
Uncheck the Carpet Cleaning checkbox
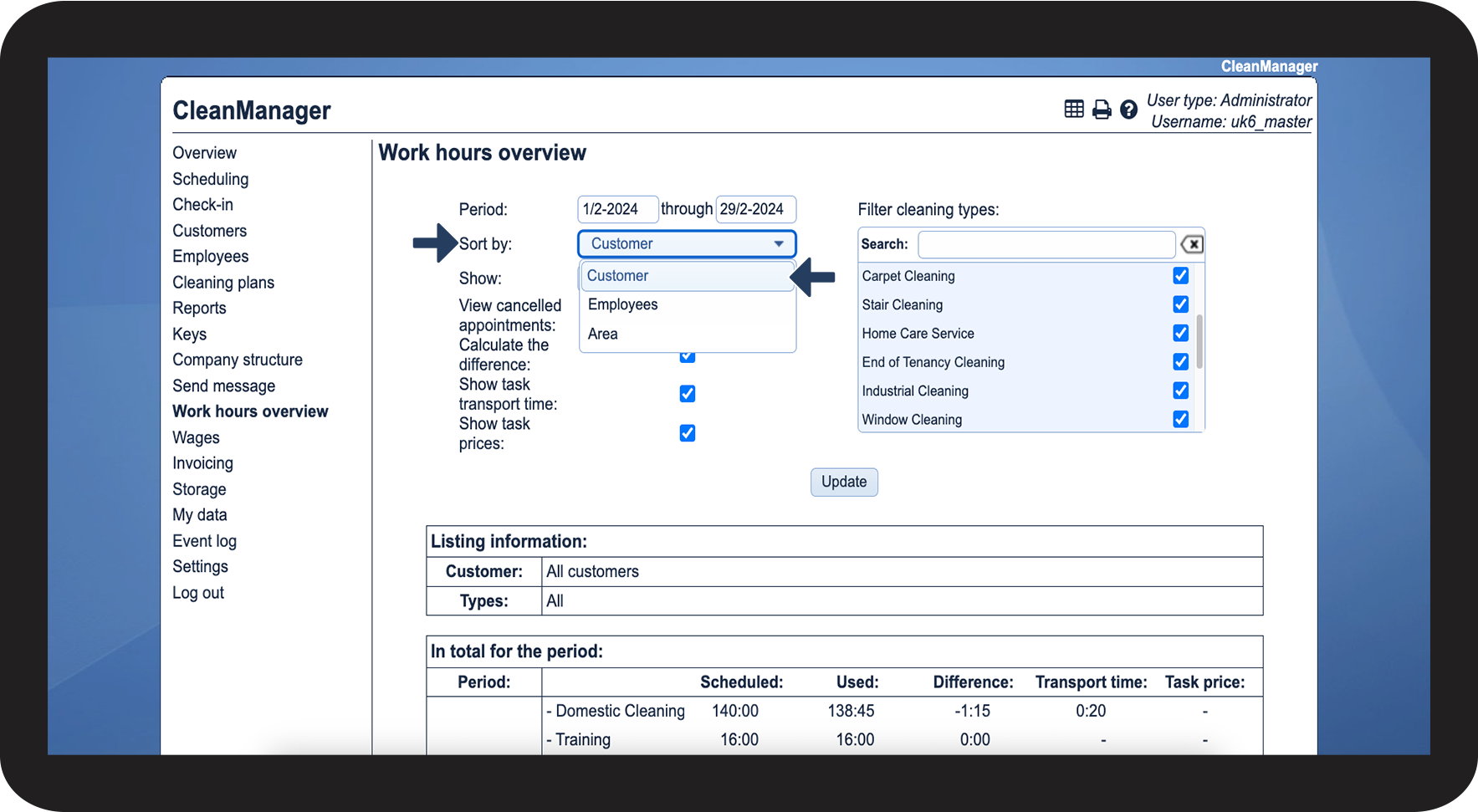click(1180, 276)
